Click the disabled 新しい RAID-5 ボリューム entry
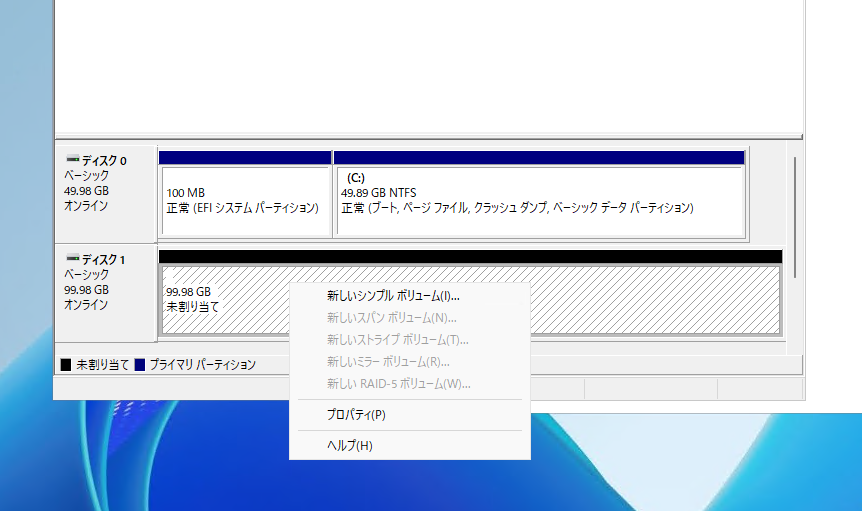This screenshot has height=511, width=862. point(398,384)
